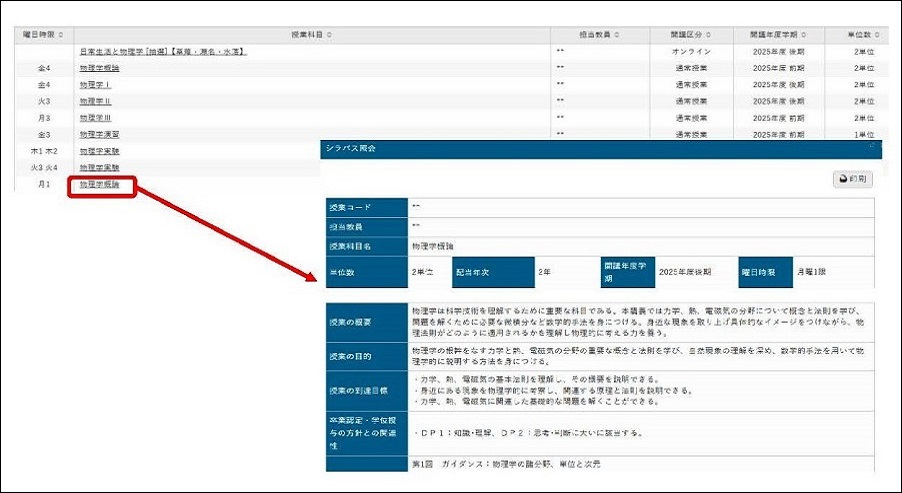Open 物理学実験 link in 火3 火4 row
This screenshot has width=902, height=493.
point(99,168)
